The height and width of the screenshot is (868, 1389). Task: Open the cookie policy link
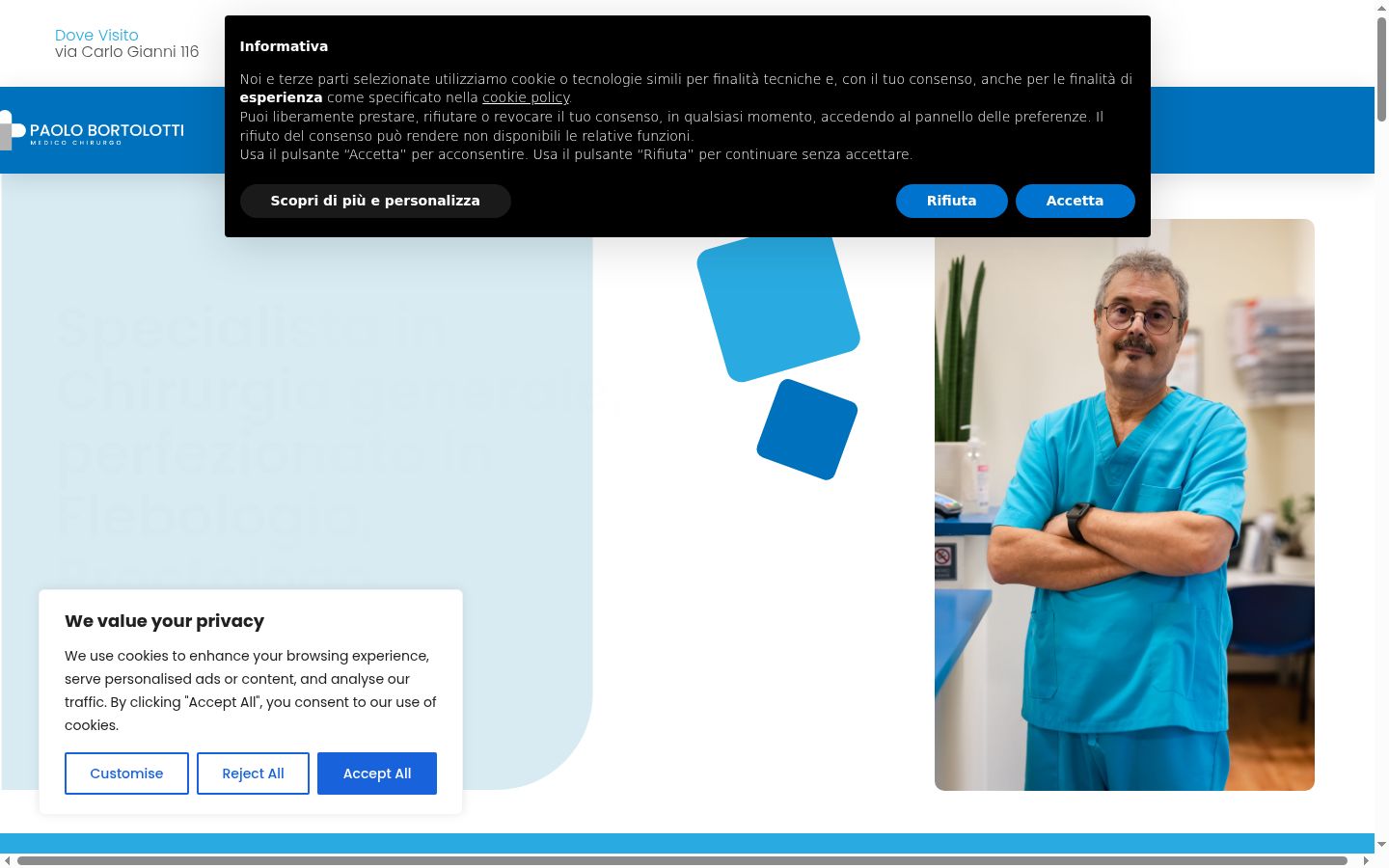point(526,97)
